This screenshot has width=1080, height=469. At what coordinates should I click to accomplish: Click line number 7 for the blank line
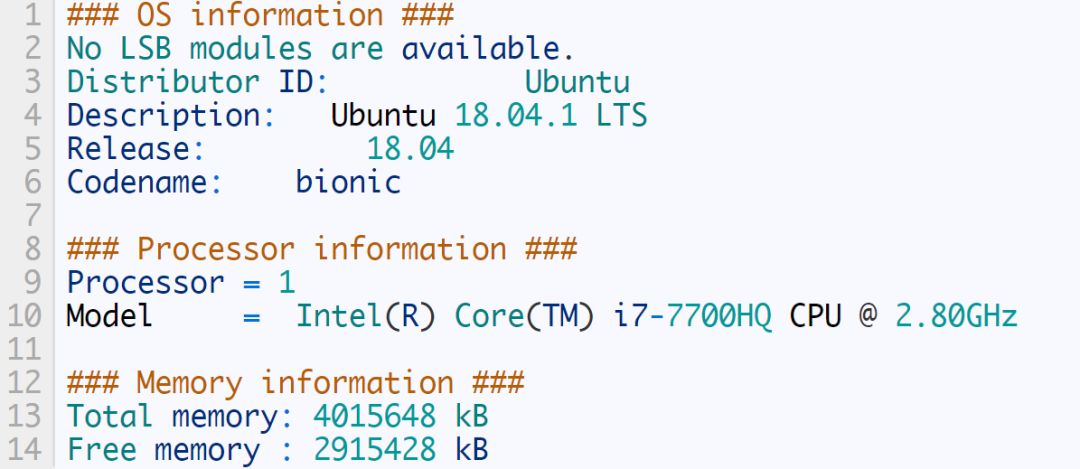34,215
